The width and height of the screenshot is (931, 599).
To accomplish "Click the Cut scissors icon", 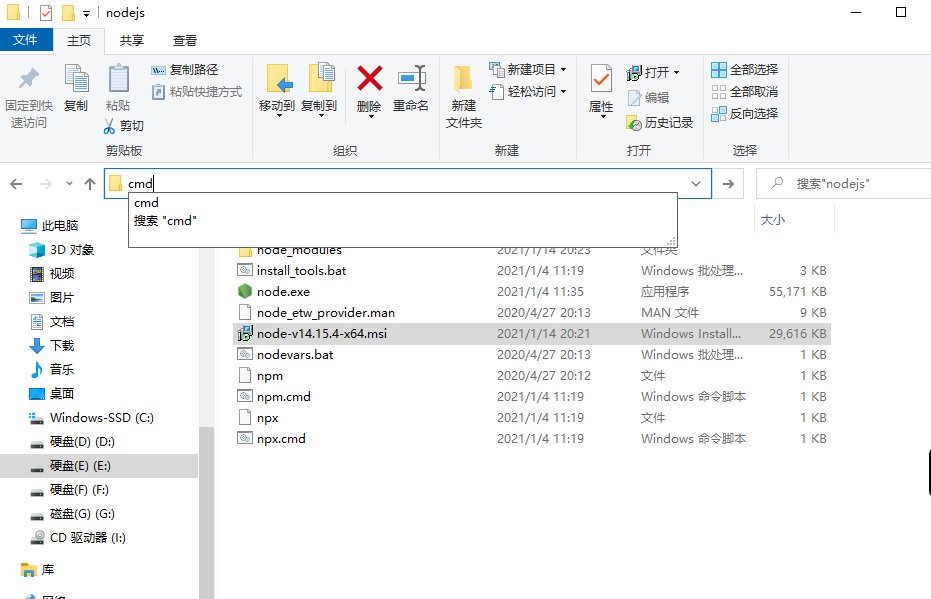I will coord(109,126).
